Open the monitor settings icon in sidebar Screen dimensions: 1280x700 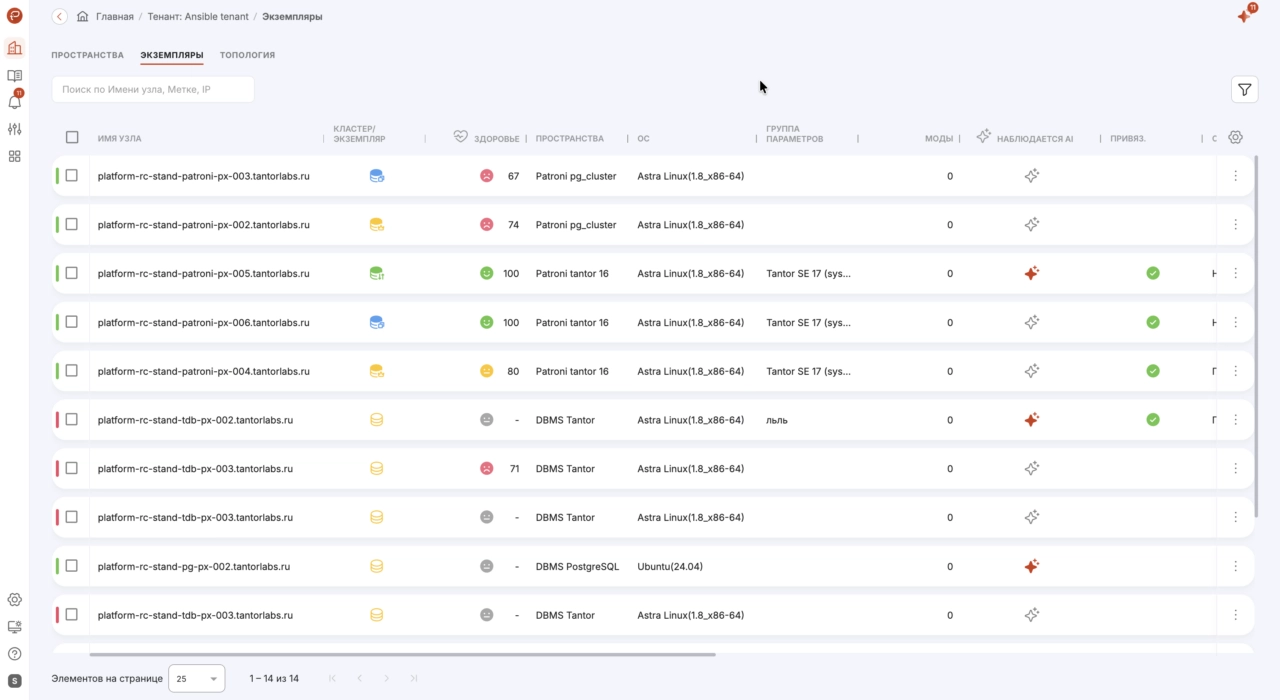point(14,627)
